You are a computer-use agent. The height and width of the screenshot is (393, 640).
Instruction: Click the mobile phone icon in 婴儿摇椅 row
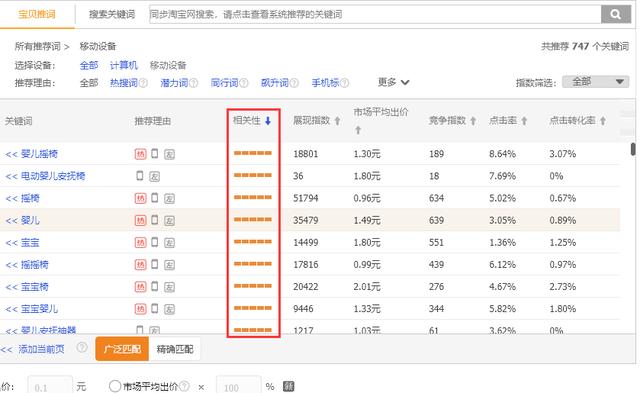155,153
